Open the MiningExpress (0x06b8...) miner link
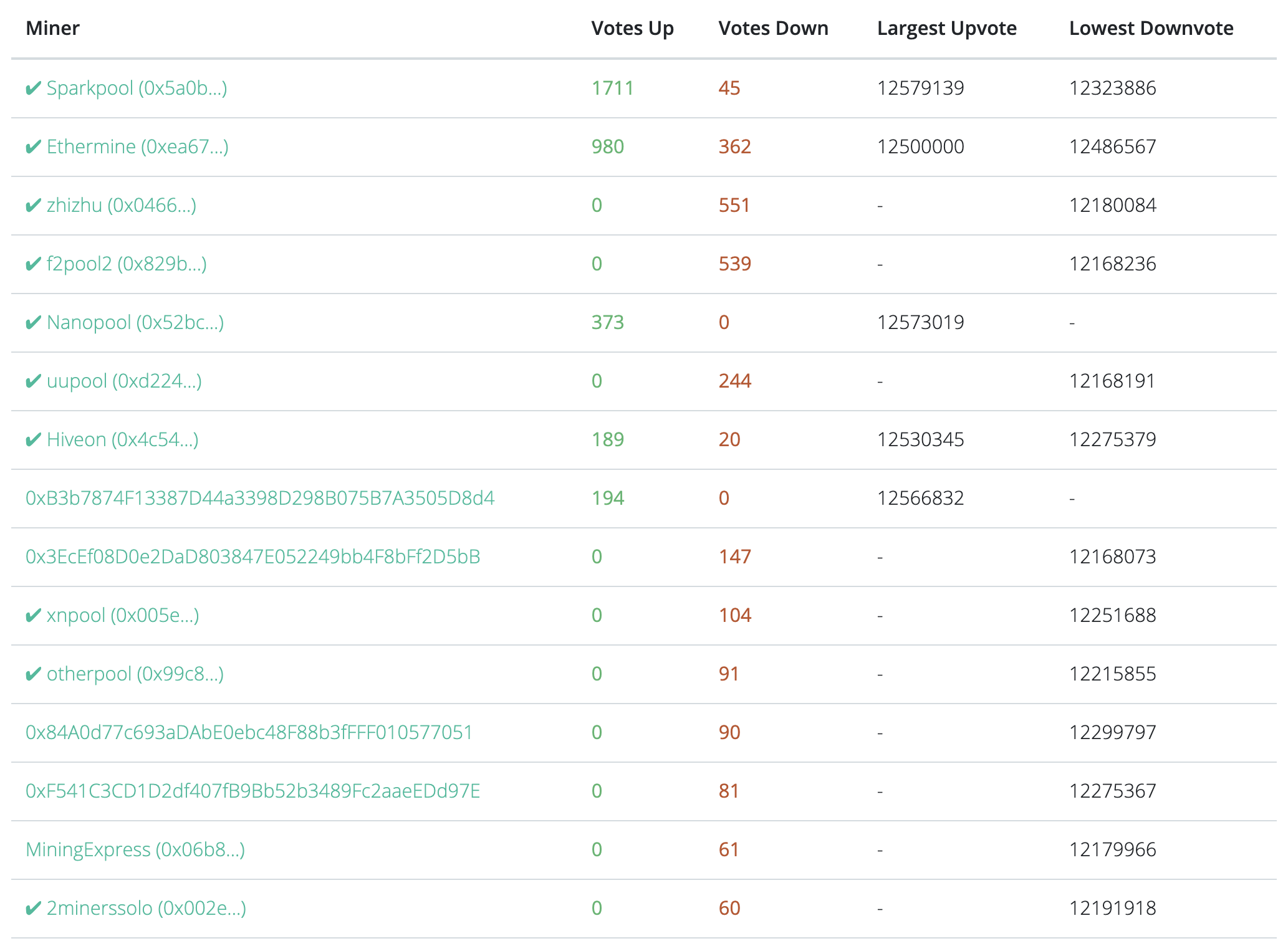This screenshot has width=1288, height=941. click(135, 850)
